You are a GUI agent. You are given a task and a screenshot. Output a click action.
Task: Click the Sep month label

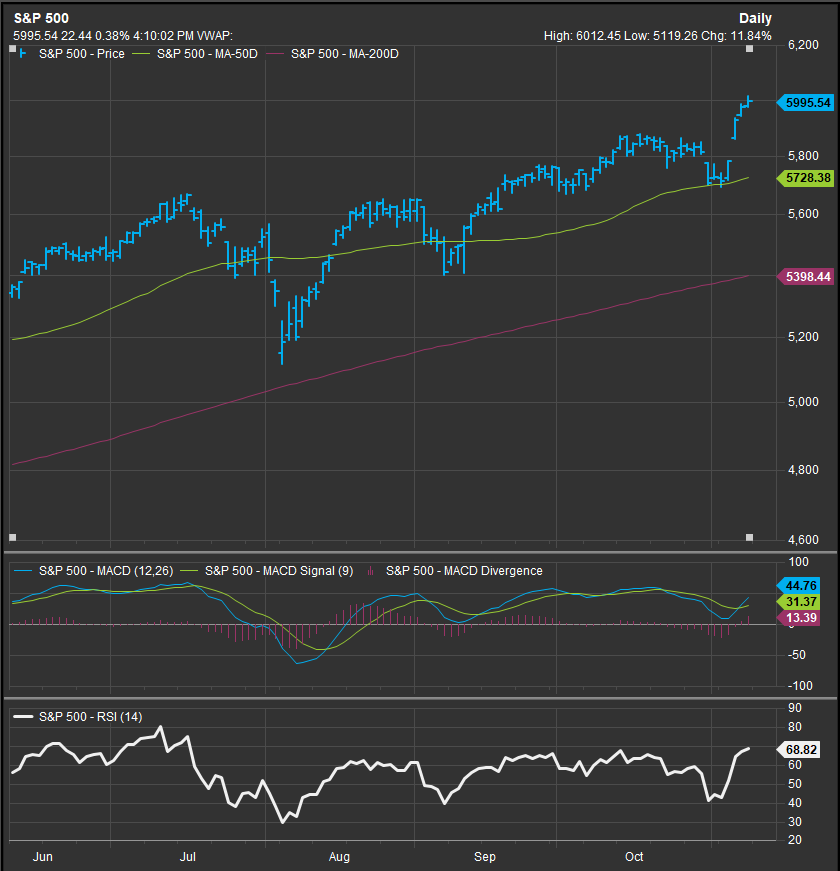485,857
